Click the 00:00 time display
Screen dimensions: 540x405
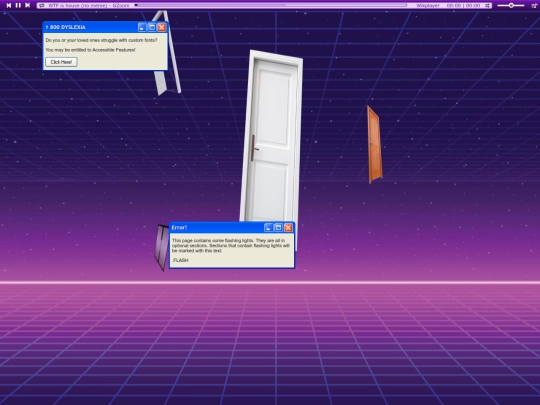click(x=463, y=6)
